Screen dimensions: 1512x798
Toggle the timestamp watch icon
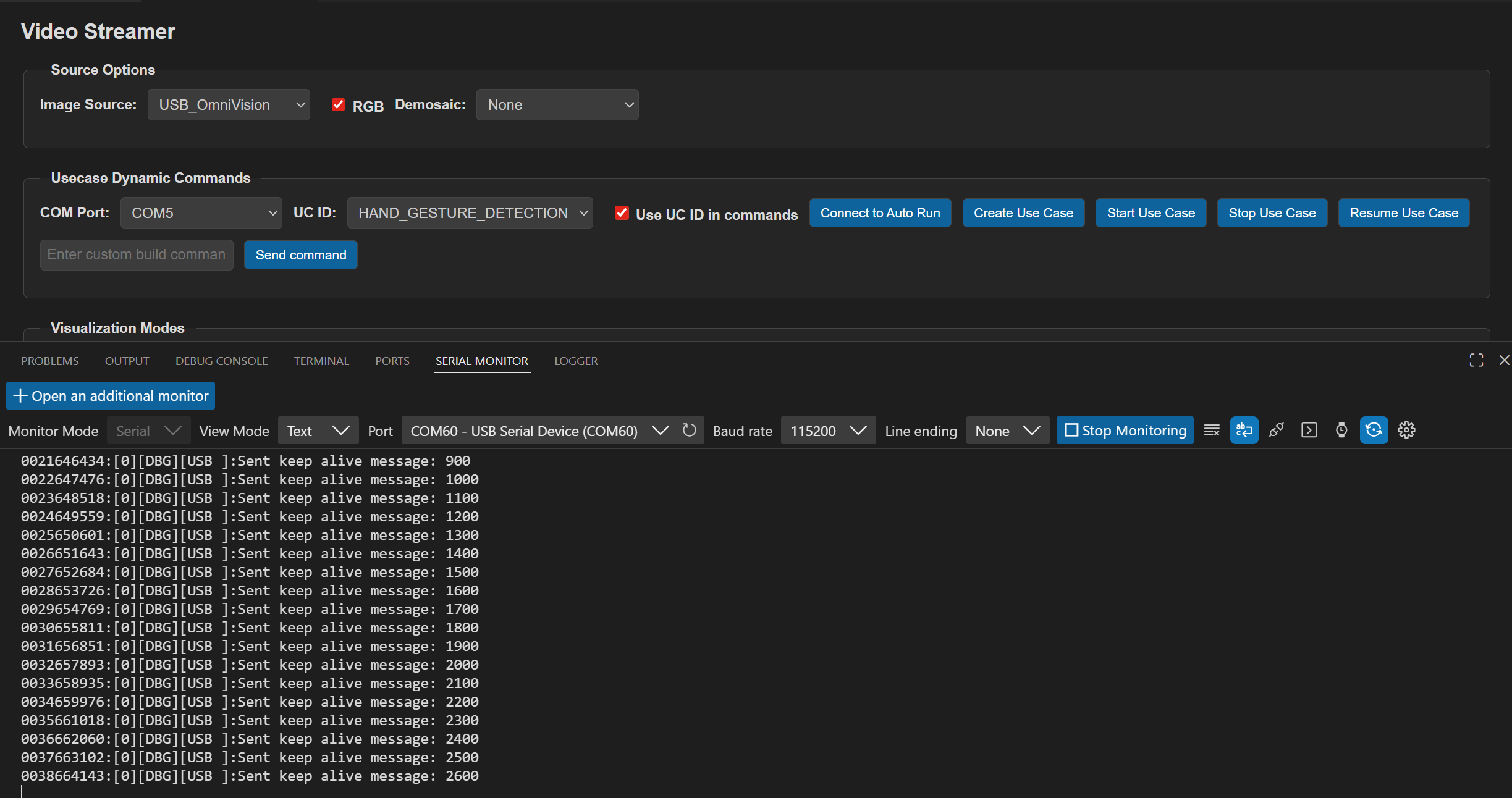point(1341,430)
